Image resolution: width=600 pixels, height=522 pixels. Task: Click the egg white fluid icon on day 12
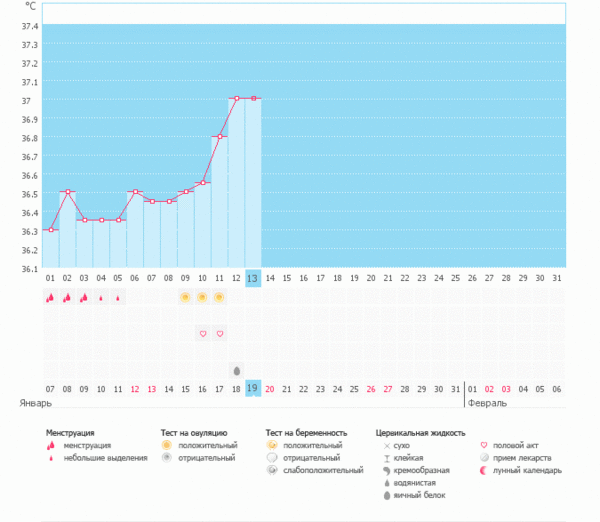click(237, 370)
